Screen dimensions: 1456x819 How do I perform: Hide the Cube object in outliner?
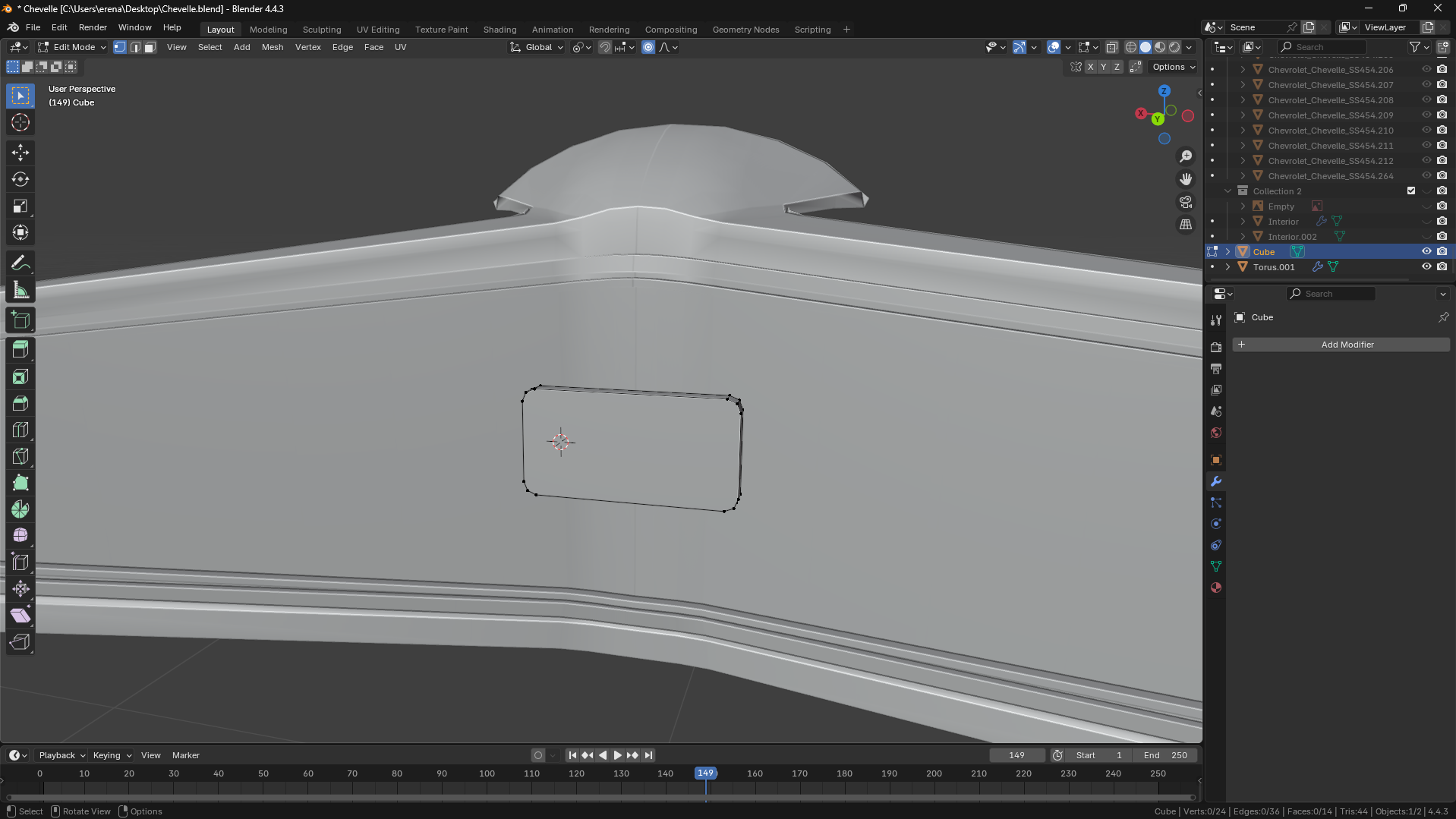1426,252
